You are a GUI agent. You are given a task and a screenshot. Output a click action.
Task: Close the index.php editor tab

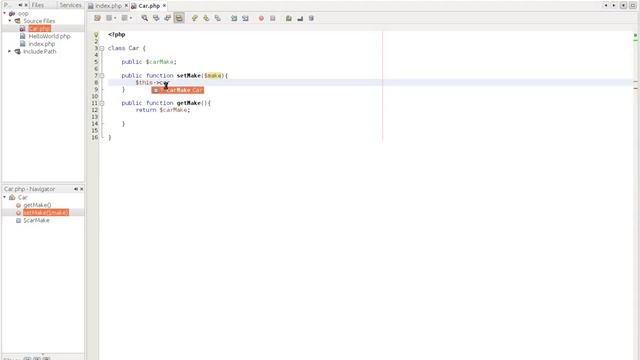click(126, 6)
